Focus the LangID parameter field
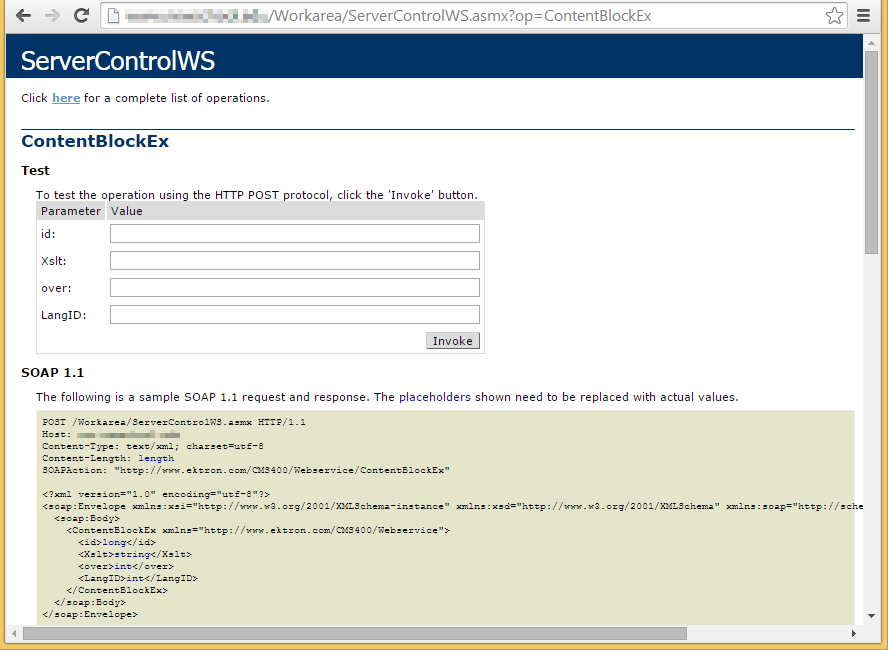Viewport: 888px width, 650px height. [294, 315]
